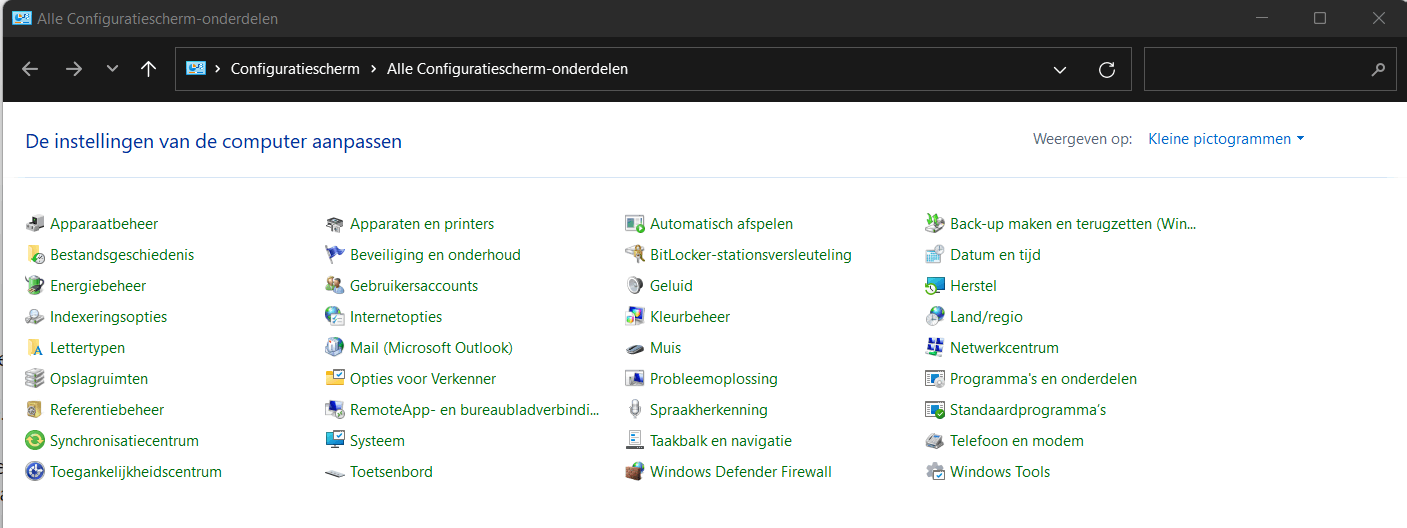Open the Energiebeheer icon

point(35,286)
